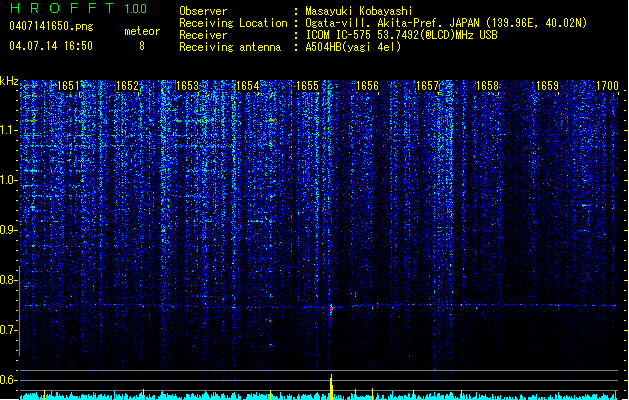The image size is (629, 400).
Task: Click the tall yellow peak in the power graph
Action: click(331, 387)
